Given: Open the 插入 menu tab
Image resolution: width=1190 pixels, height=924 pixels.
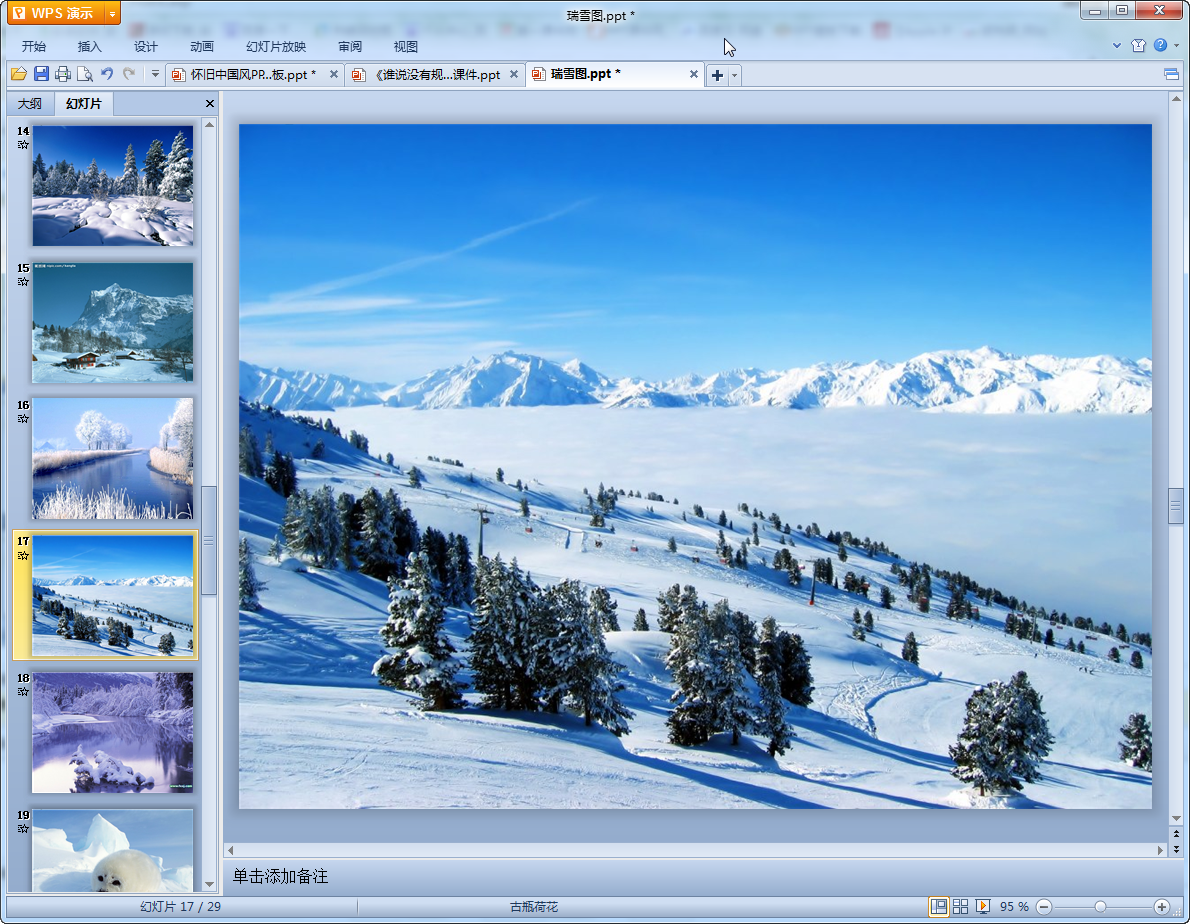Looking at the screenshot, I should click(90, 46).
